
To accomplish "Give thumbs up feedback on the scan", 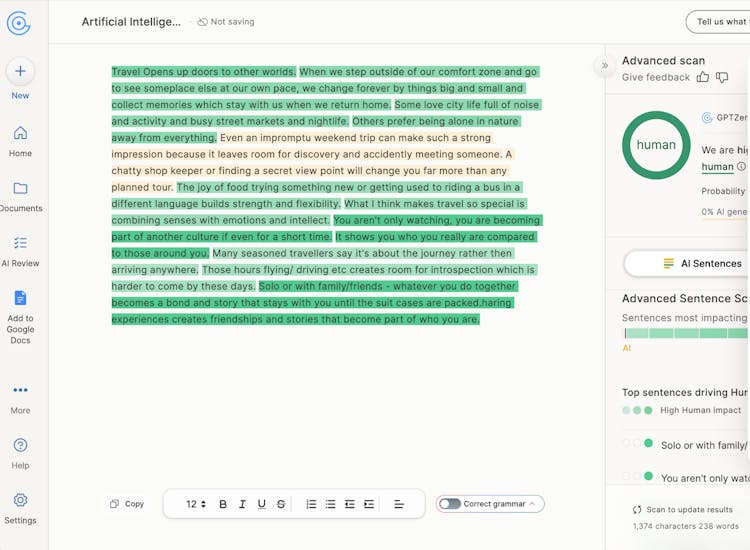I will pyautogui.click(x=703, y=77).
